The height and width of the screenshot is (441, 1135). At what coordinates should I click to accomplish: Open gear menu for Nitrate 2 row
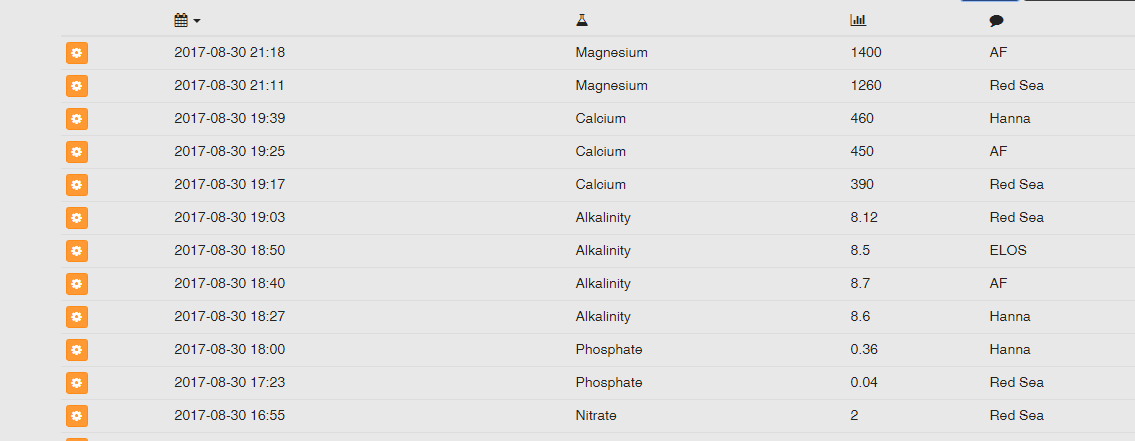click(x=77, y=416)
